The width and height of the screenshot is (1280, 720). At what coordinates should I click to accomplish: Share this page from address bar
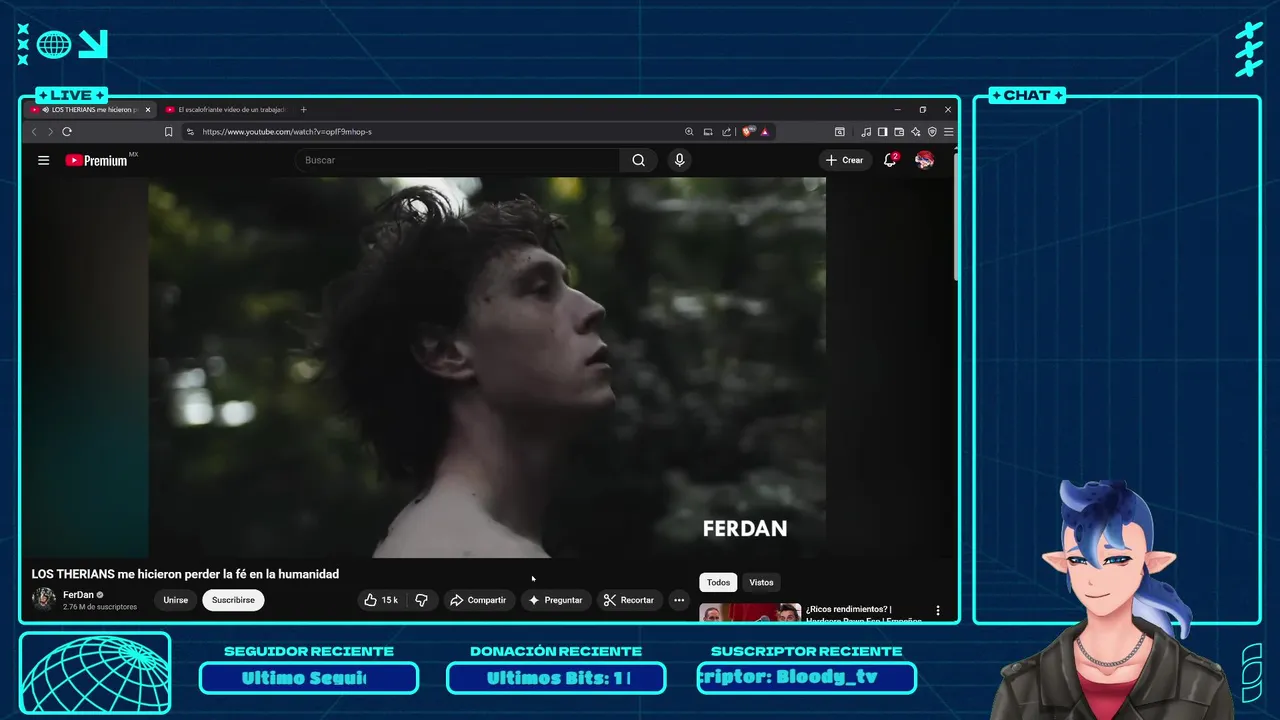click(x=727, y=131)
